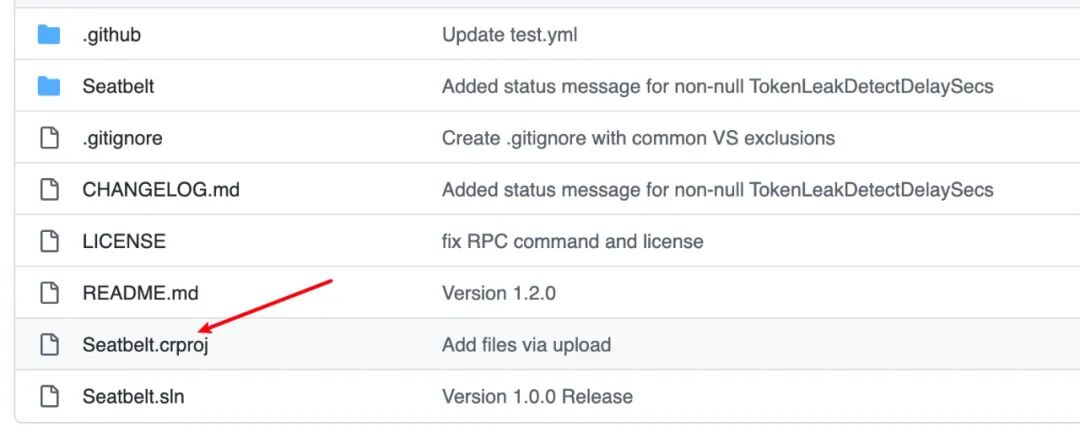Open the .gitignore file
This screenshot has height=427, width=1080.
click(122, 138)
